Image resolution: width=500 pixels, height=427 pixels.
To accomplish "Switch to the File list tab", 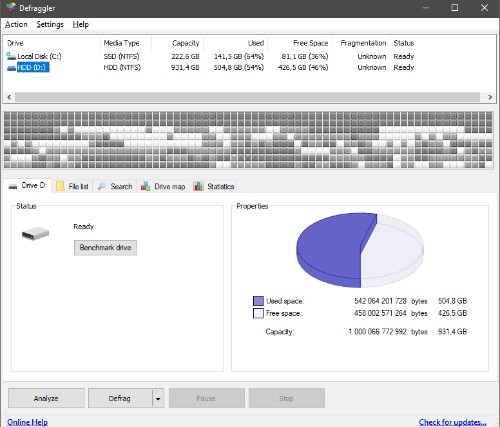I will [72, 186].
